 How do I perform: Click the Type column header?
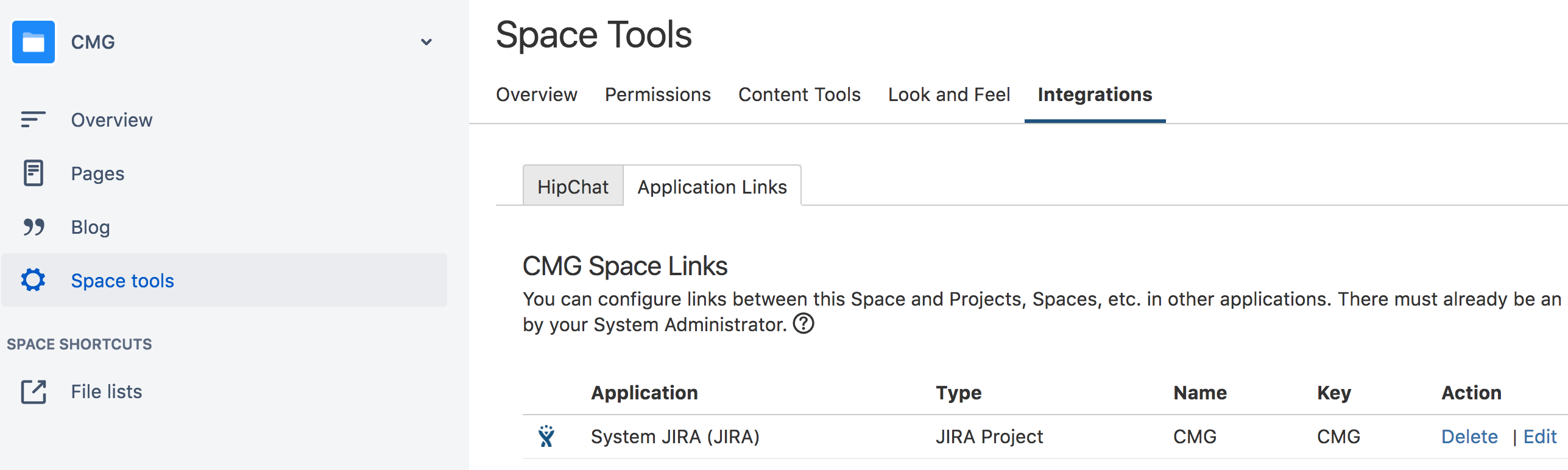[959, 393]
